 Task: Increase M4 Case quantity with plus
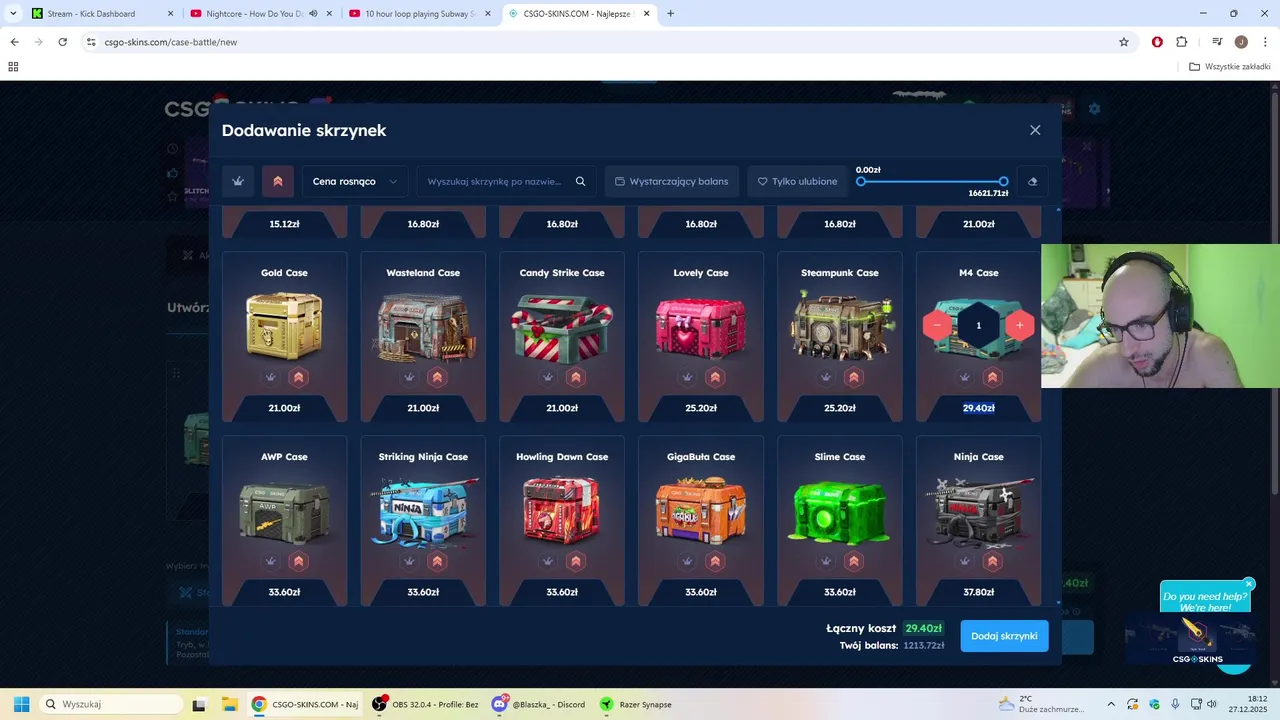1020,325
